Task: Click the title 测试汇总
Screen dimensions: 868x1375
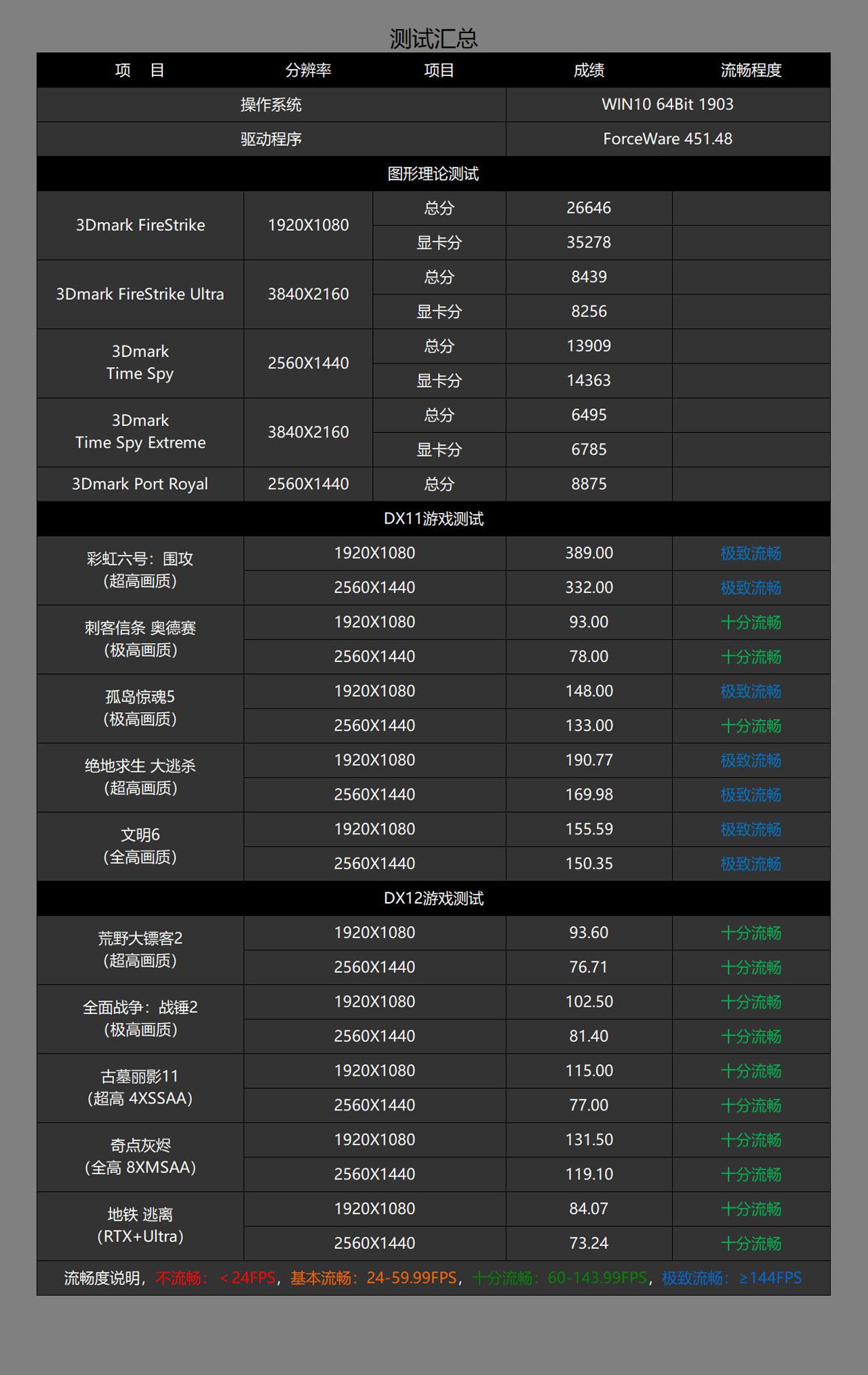Action: click(x=434, y=39)
